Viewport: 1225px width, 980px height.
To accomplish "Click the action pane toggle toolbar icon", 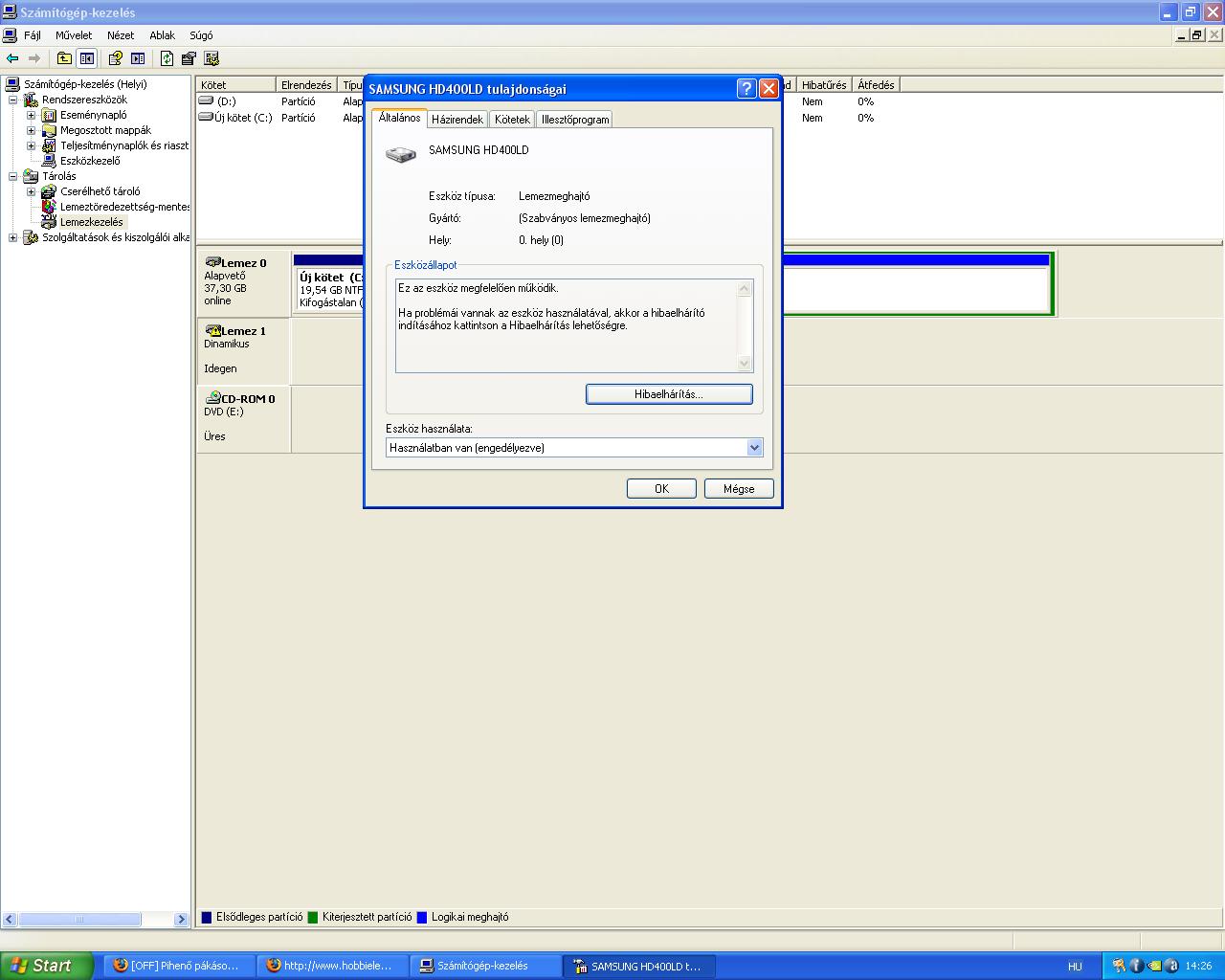I will tap(138, 58).
